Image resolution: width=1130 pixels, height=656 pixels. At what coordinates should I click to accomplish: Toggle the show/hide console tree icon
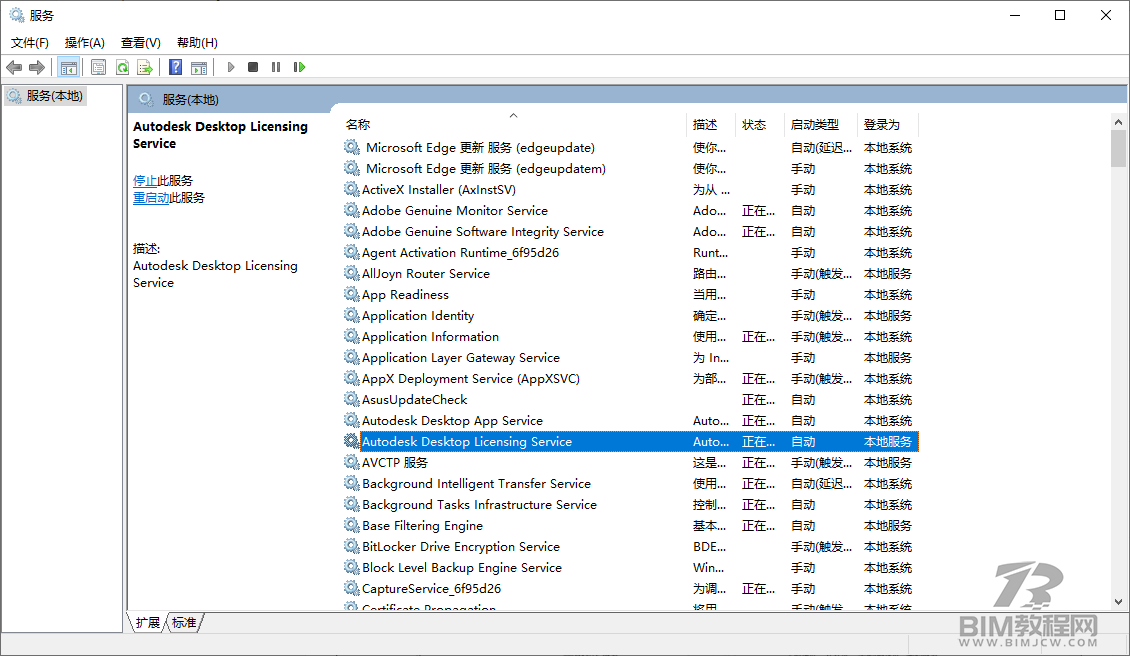68,67
